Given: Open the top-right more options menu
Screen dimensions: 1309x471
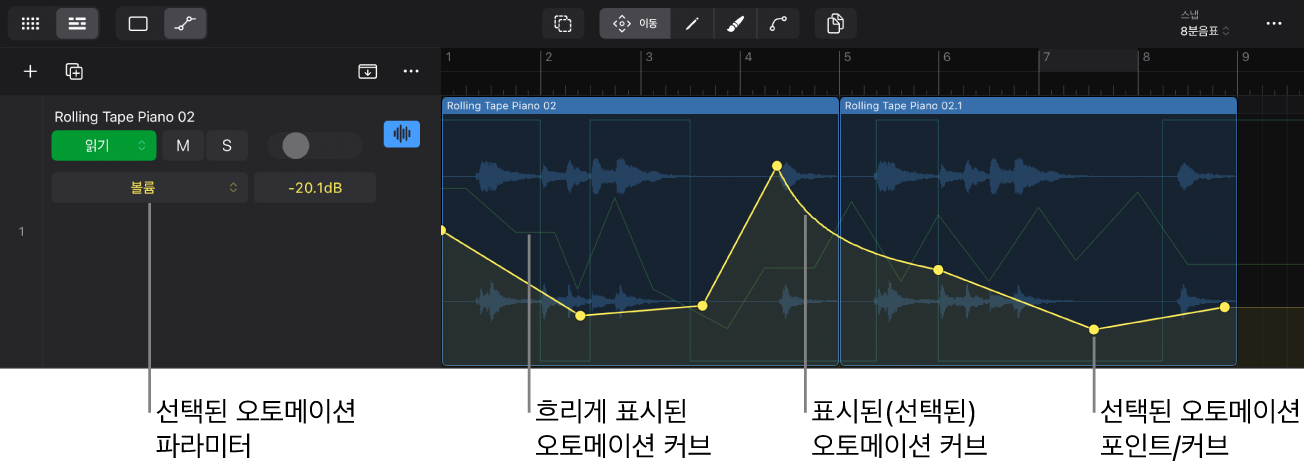Looking at the screenshot, I should tap(1274, 23).
